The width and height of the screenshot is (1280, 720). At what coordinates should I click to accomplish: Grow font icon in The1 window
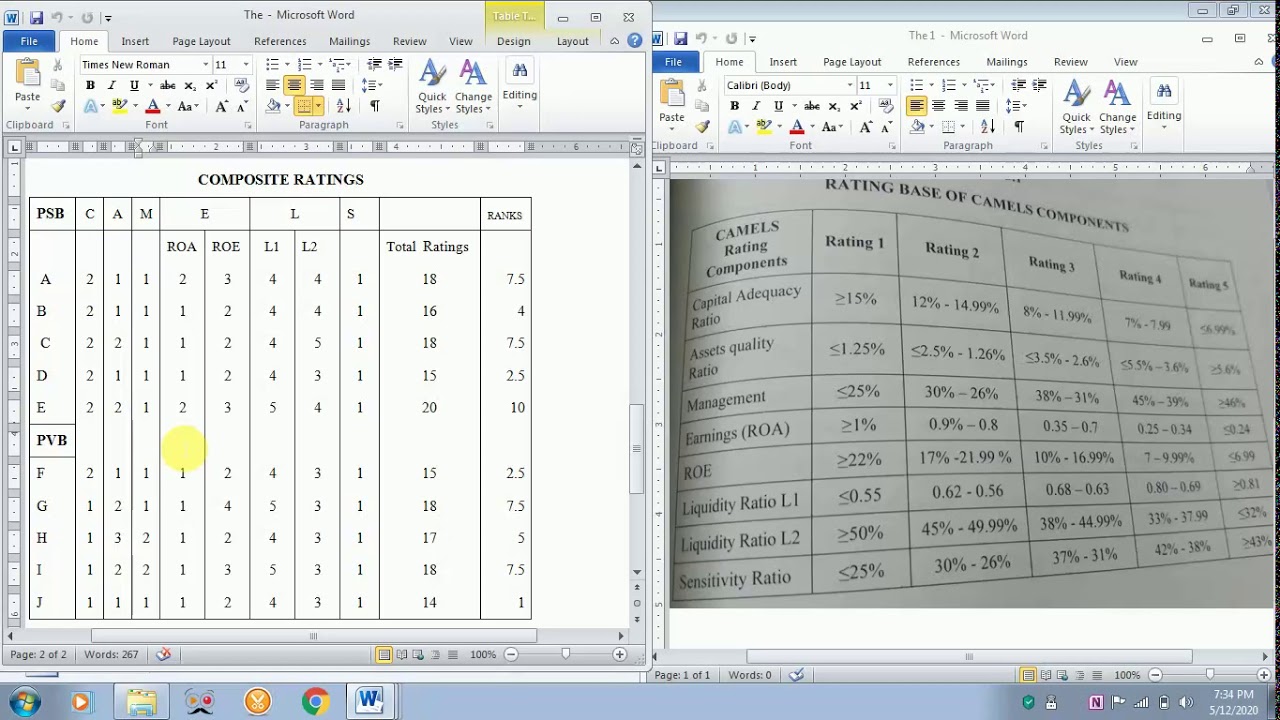(x=866, y=127)
